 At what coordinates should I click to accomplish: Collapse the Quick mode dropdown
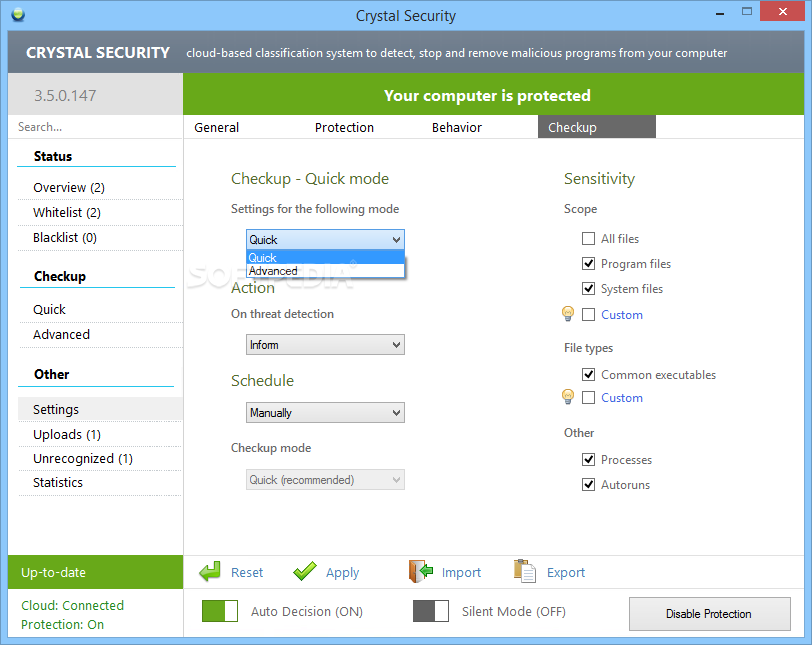coord(325,240)
